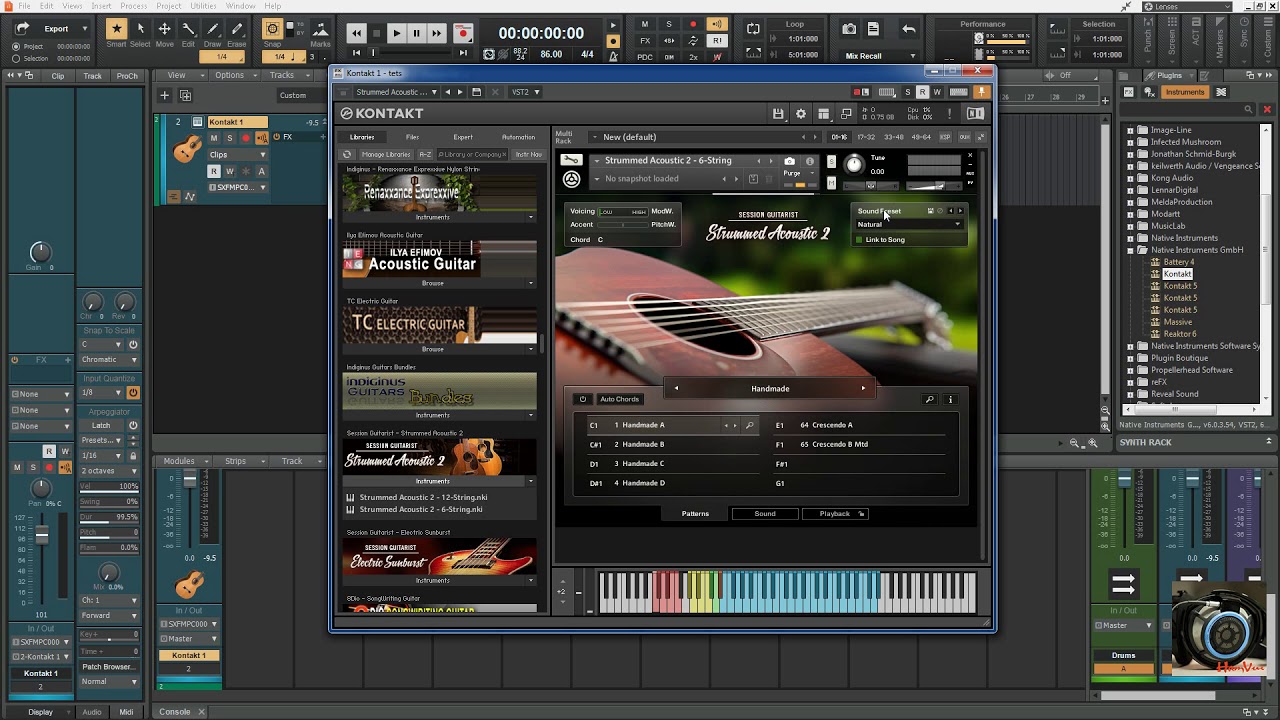Click the pattern info icon
Viewport: 1280px width, 720px height.
tap(950, 399)
